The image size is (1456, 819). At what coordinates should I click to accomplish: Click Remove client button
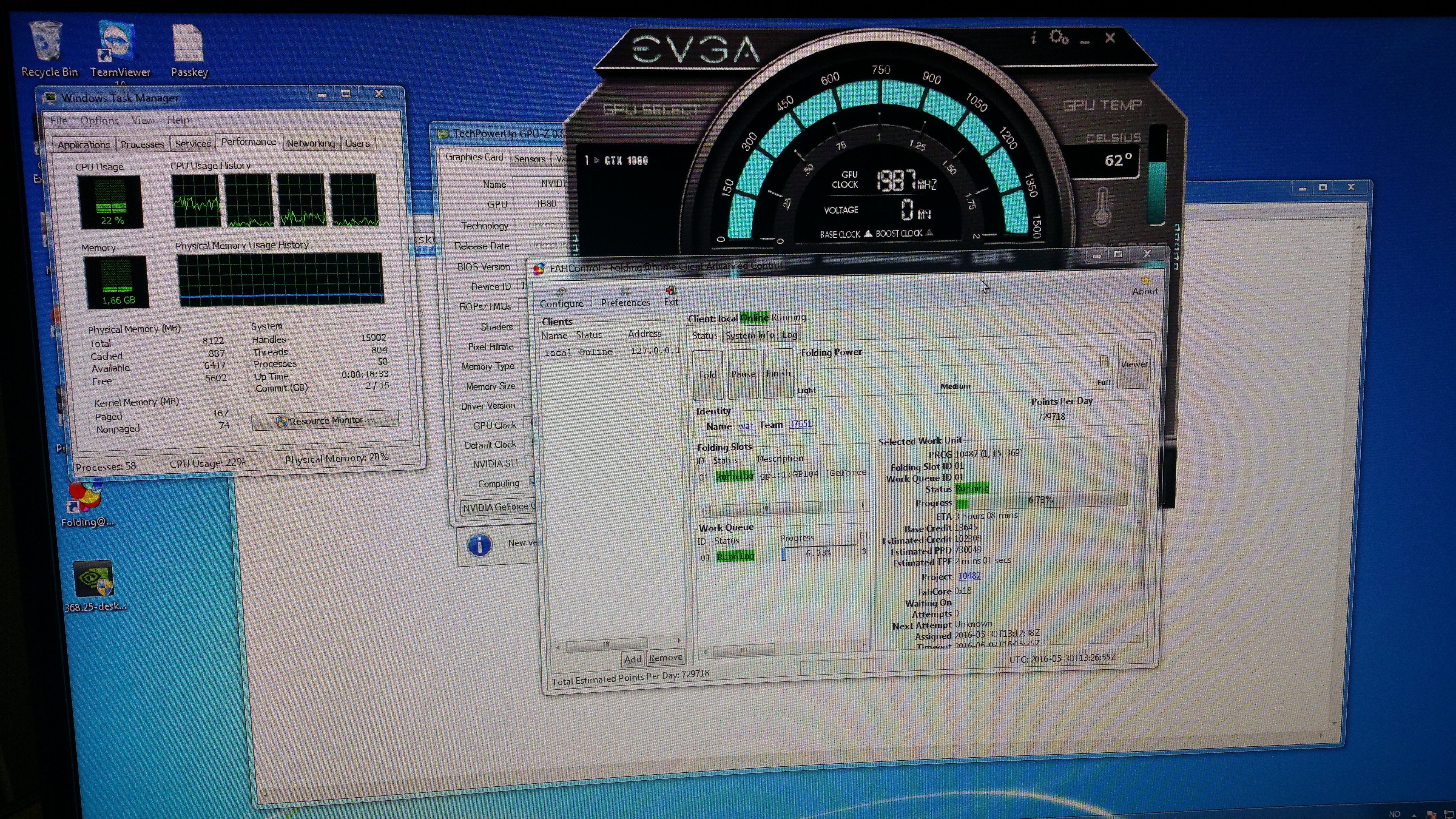point(665,657)
